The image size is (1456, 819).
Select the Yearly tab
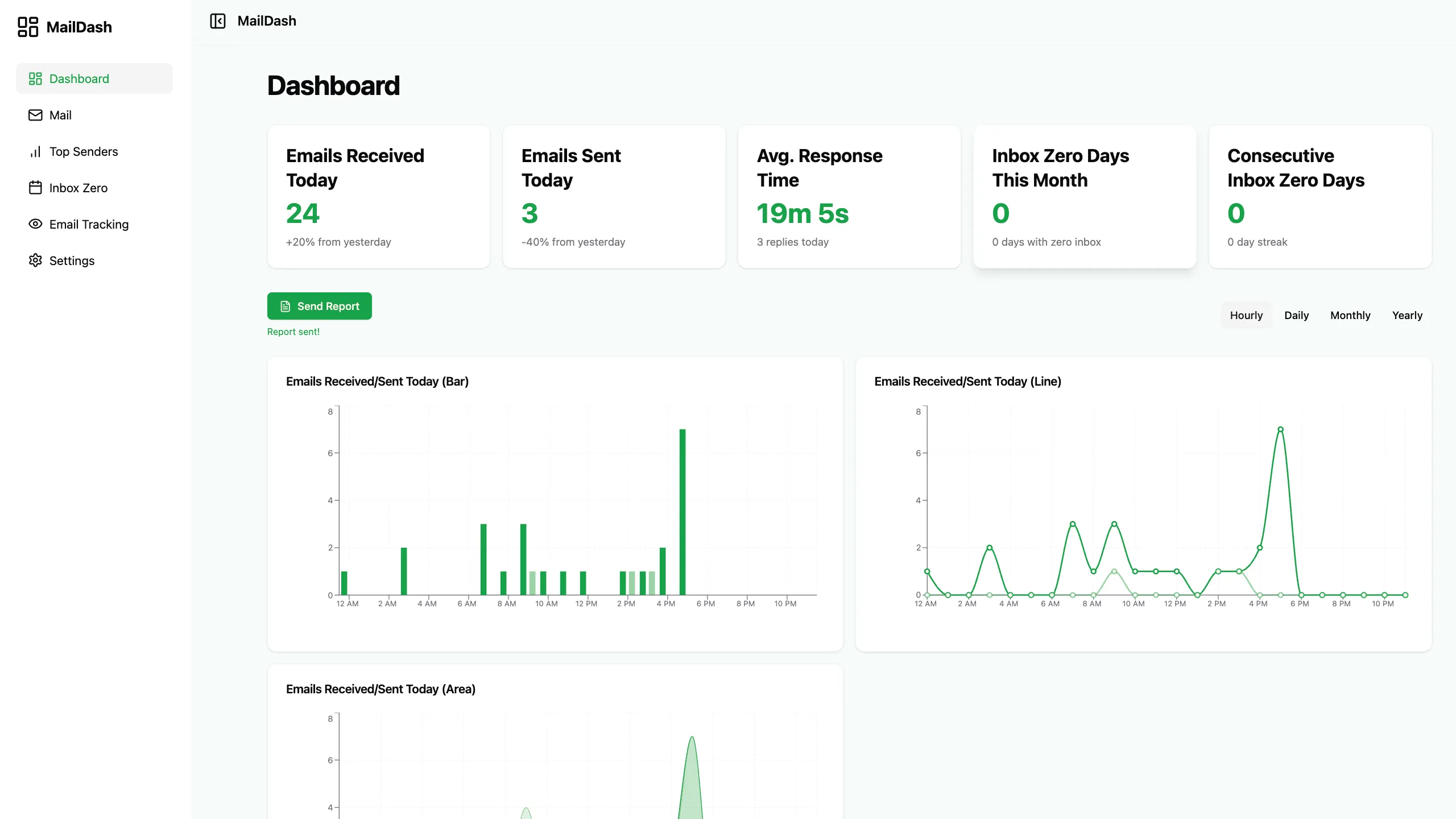(1407, 315)
